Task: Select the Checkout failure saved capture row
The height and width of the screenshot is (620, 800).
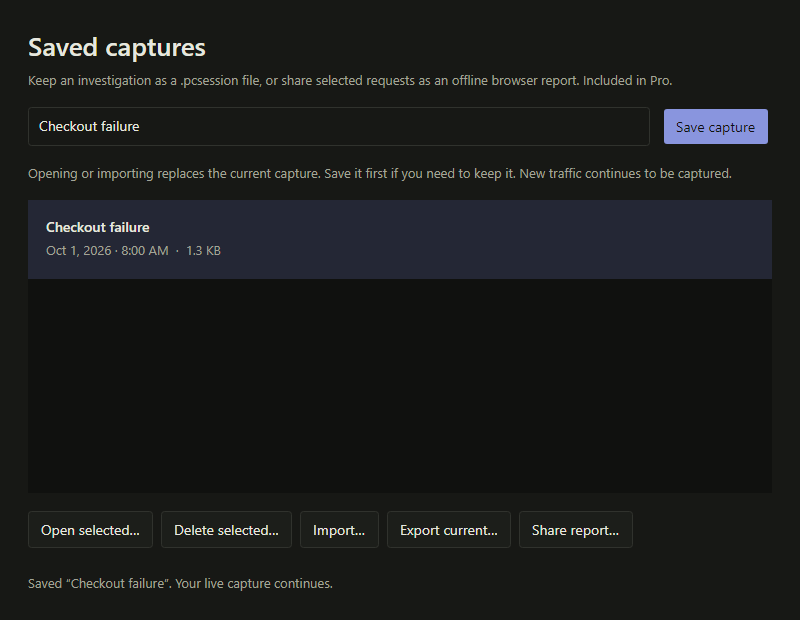Action: pyautogui.click(x=399, y=239)
